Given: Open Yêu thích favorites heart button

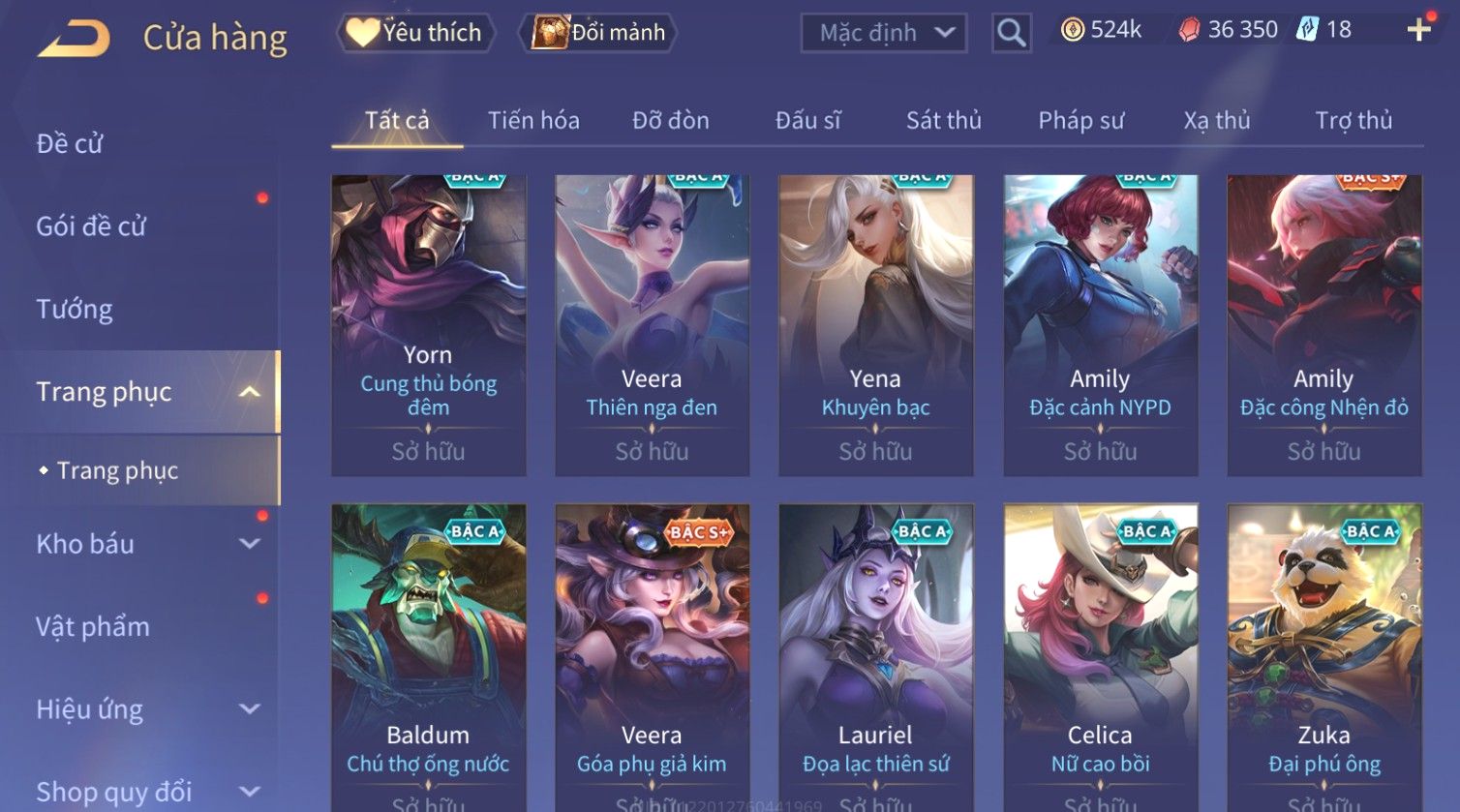Looking at the screenshot, I should click(x=416, y=33).
